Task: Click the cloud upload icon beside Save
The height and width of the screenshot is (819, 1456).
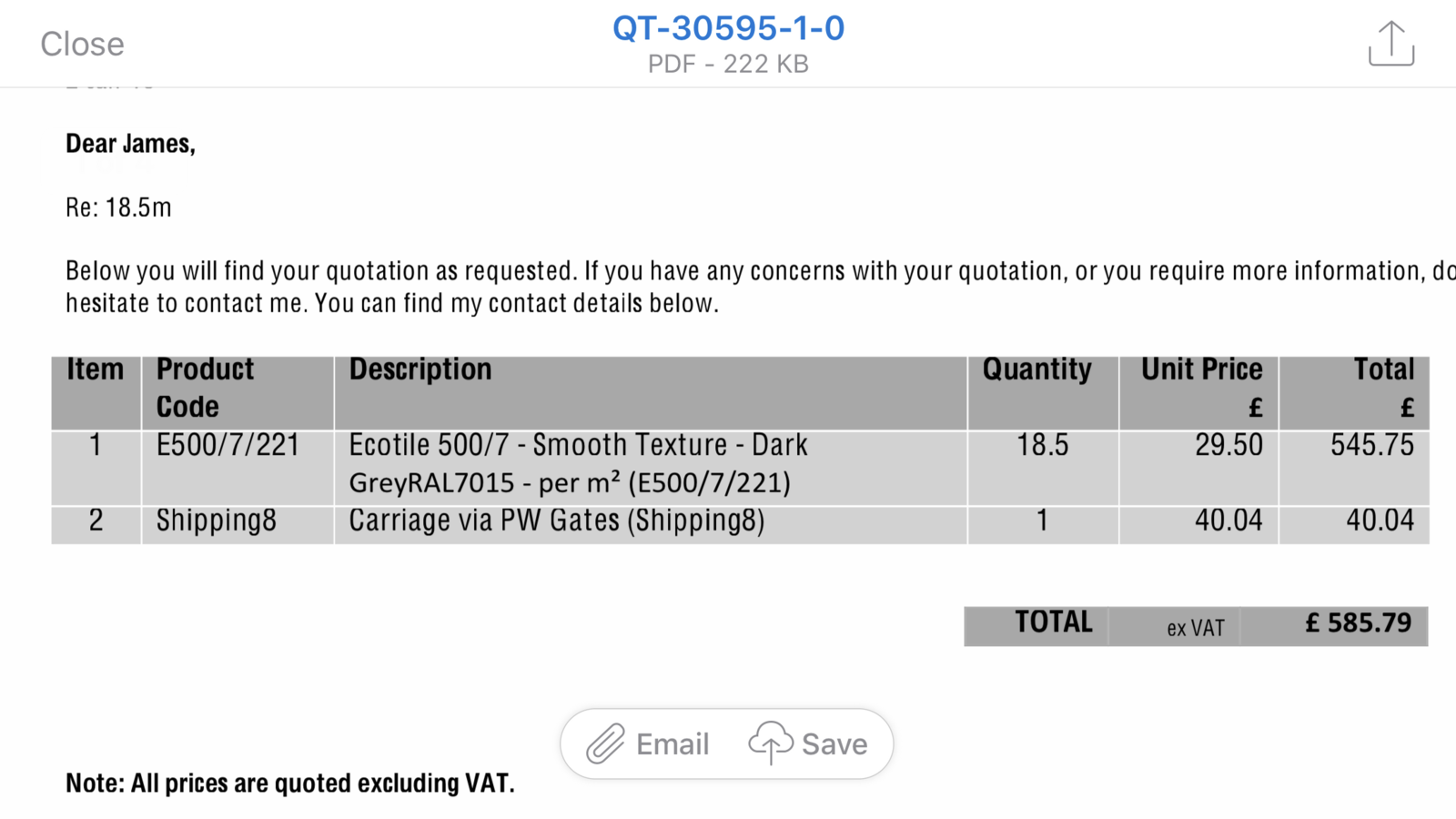Action: point(771,743)
